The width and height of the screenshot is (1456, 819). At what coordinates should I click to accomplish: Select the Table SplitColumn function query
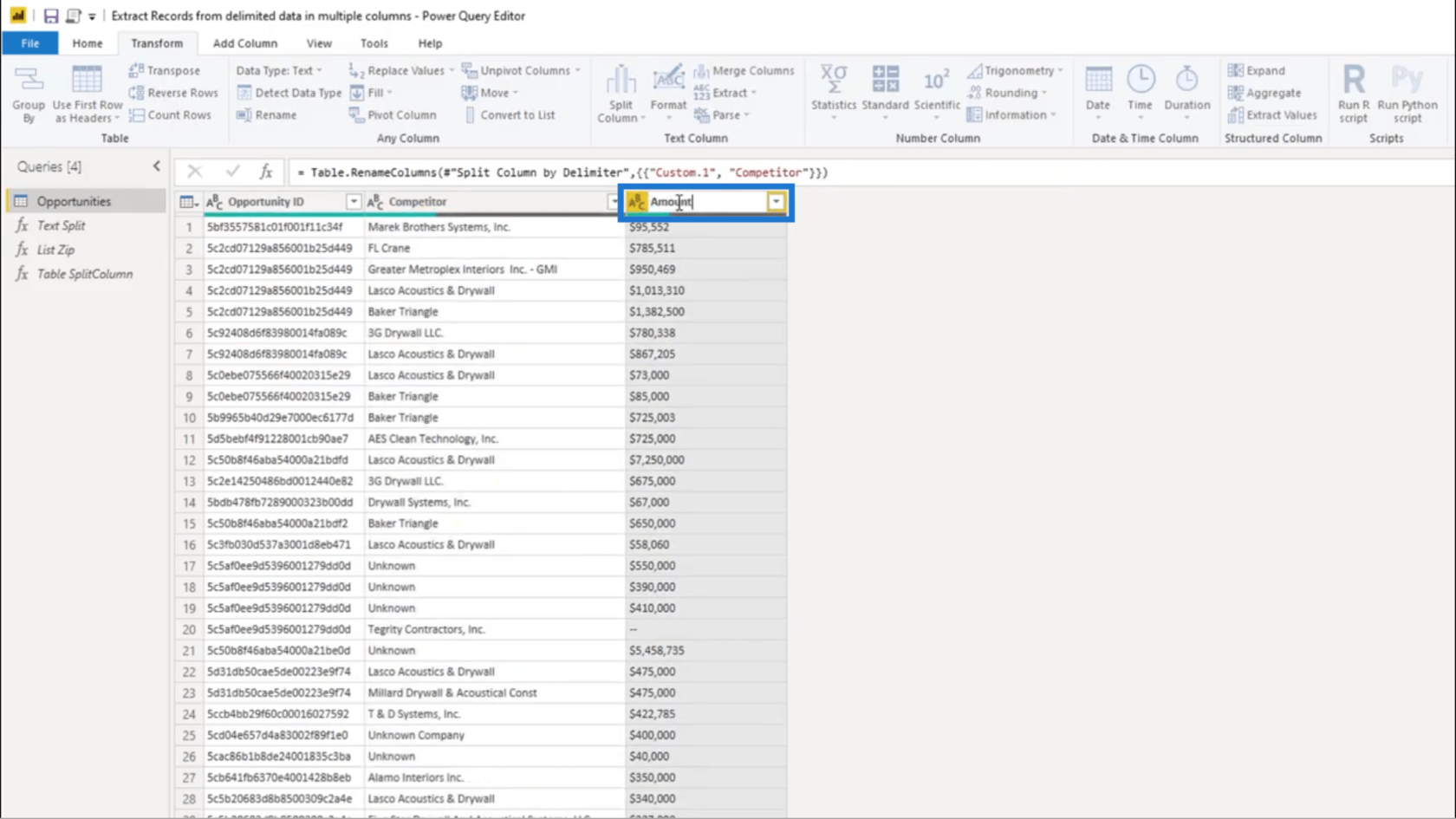pos(85,274)
